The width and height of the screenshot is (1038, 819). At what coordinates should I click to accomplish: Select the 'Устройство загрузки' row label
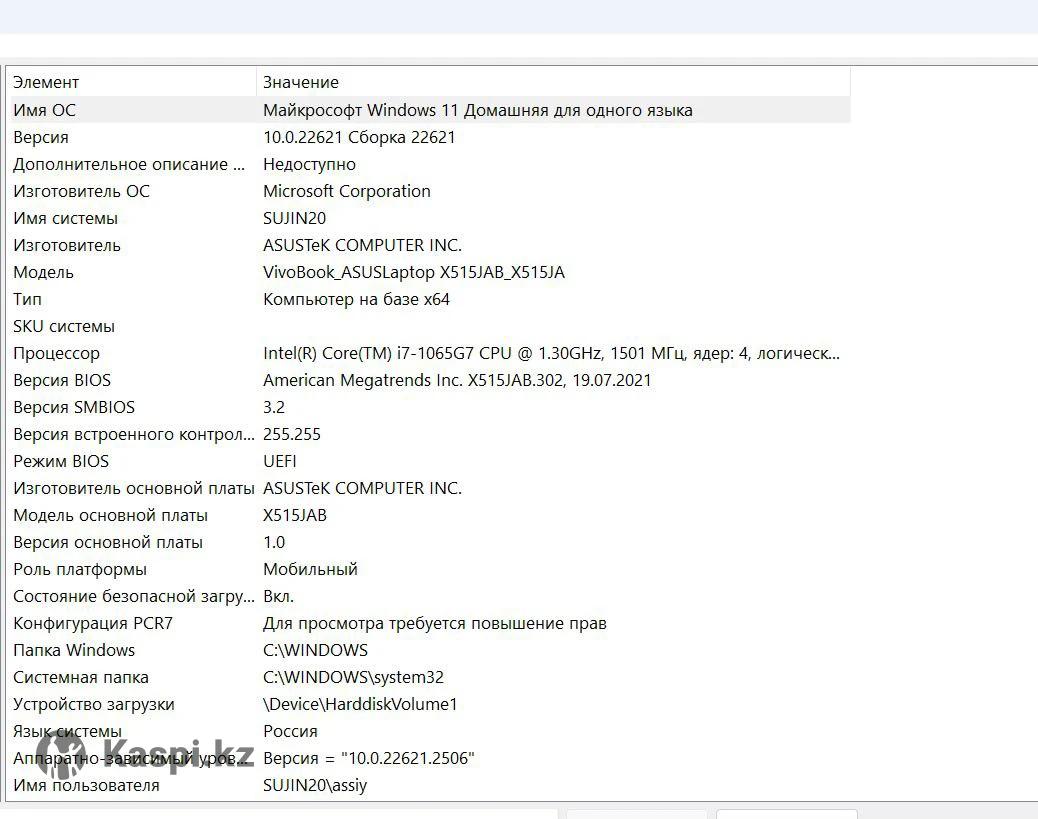point(94,704)
